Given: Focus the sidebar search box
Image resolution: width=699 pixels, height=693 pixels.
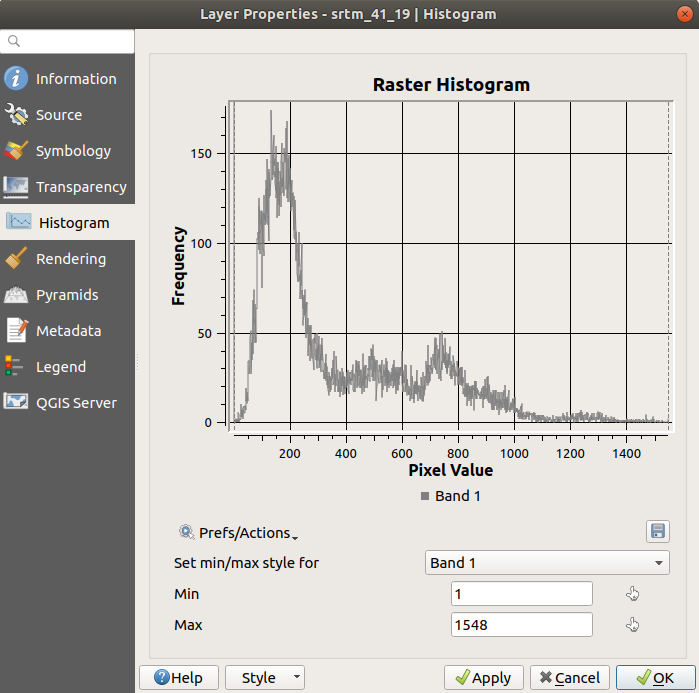Looking at the screenshot, I should [x=75, y=41].
